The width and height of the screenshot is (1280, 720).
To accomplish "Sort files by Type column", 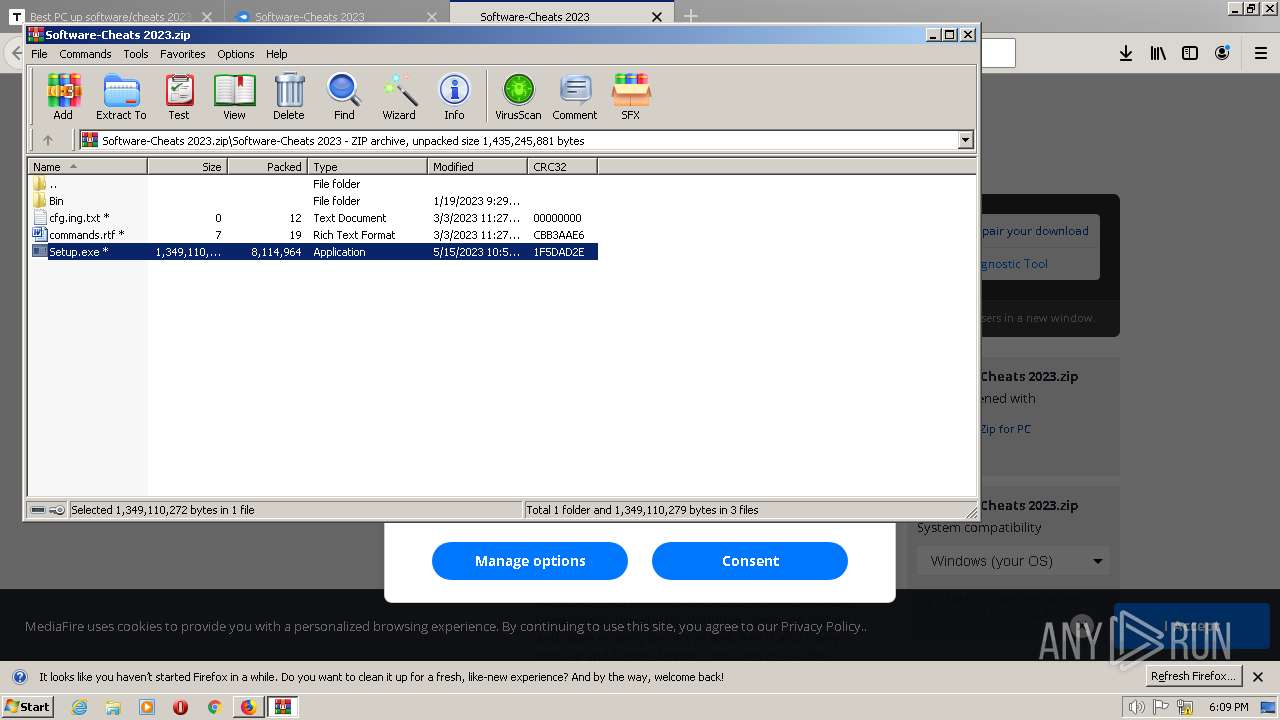I will (368, 167).
